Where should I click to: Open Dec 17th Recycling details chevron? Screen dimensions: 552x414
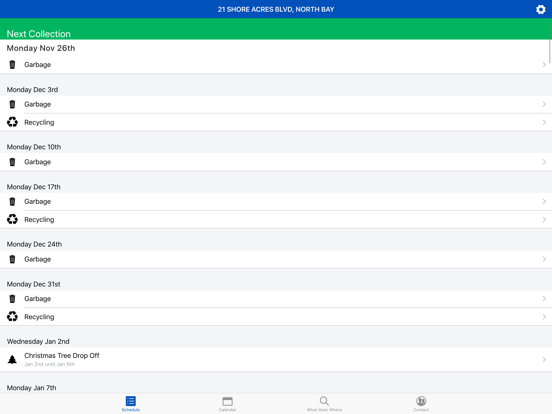[544, 219]
